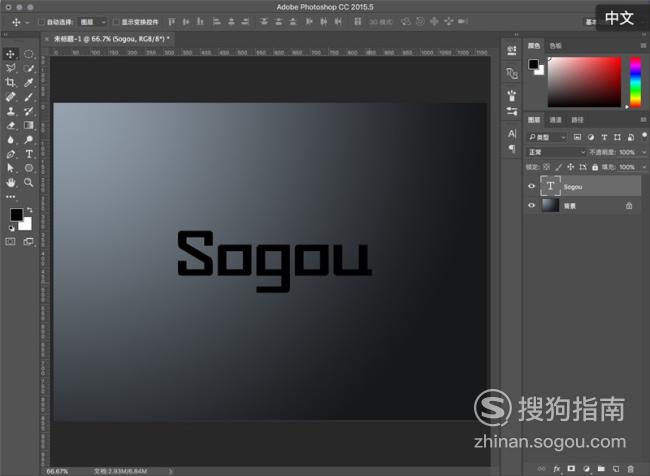Image resolution: width=650 pixels, height=476 pixels.
Task: Add layer style fx button
Action: coord(556,469)
